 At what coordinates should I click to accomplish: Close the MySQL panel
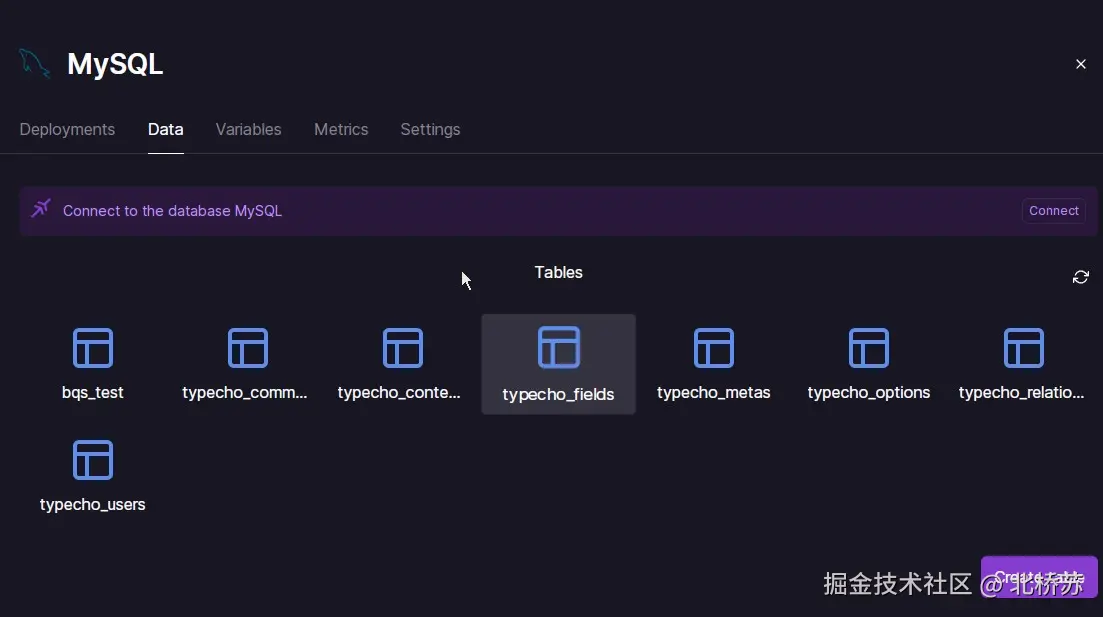pos(1080,64)
